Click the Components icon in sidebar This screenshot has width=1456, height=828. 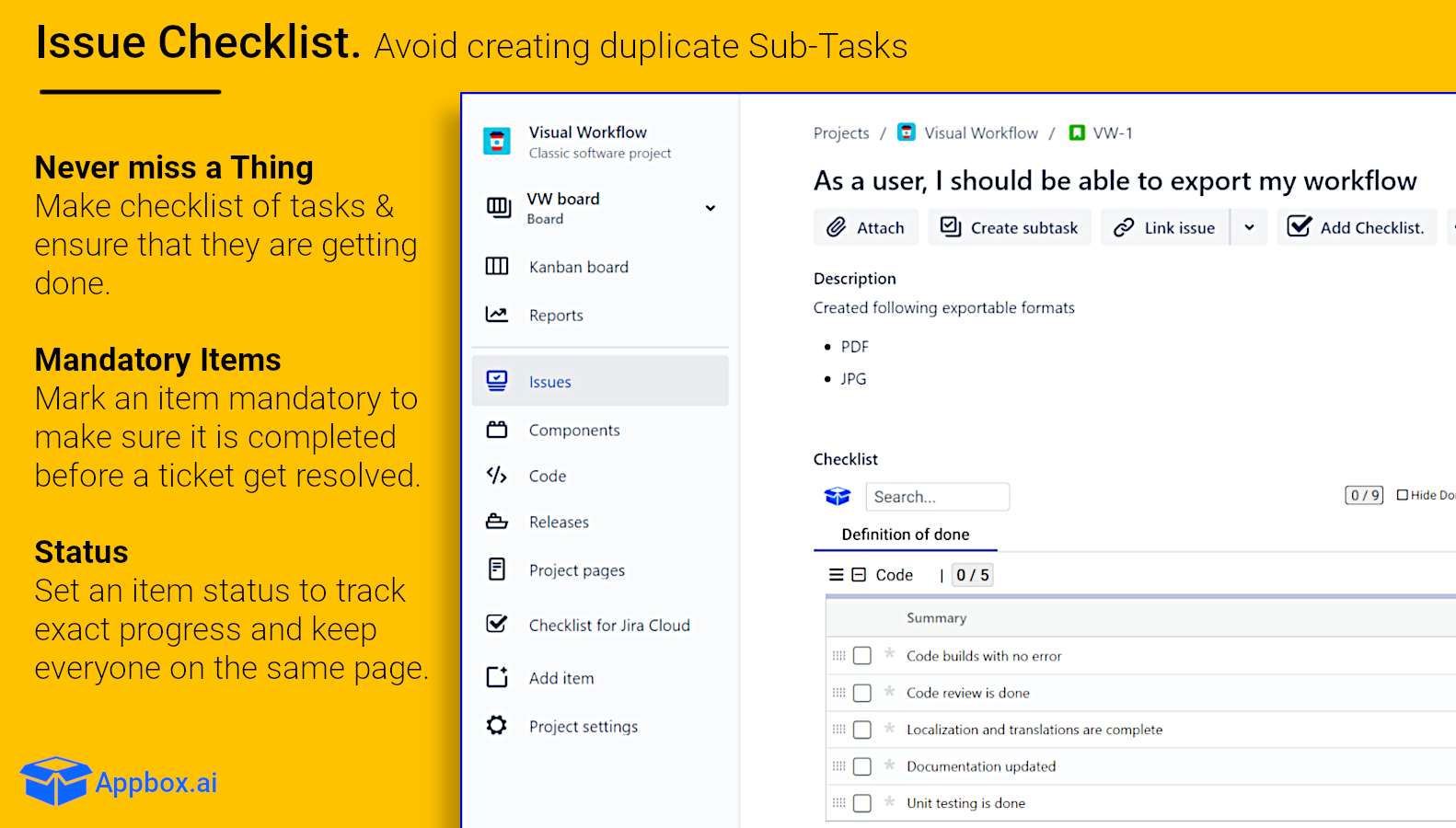(497, 430)
